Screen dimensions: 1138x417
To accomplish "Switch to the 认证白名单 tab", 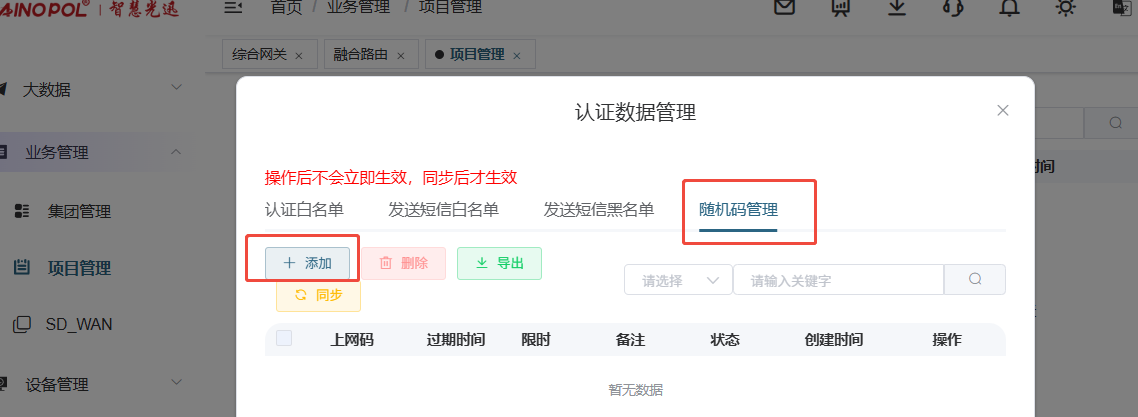I will (x=304, y=210).
